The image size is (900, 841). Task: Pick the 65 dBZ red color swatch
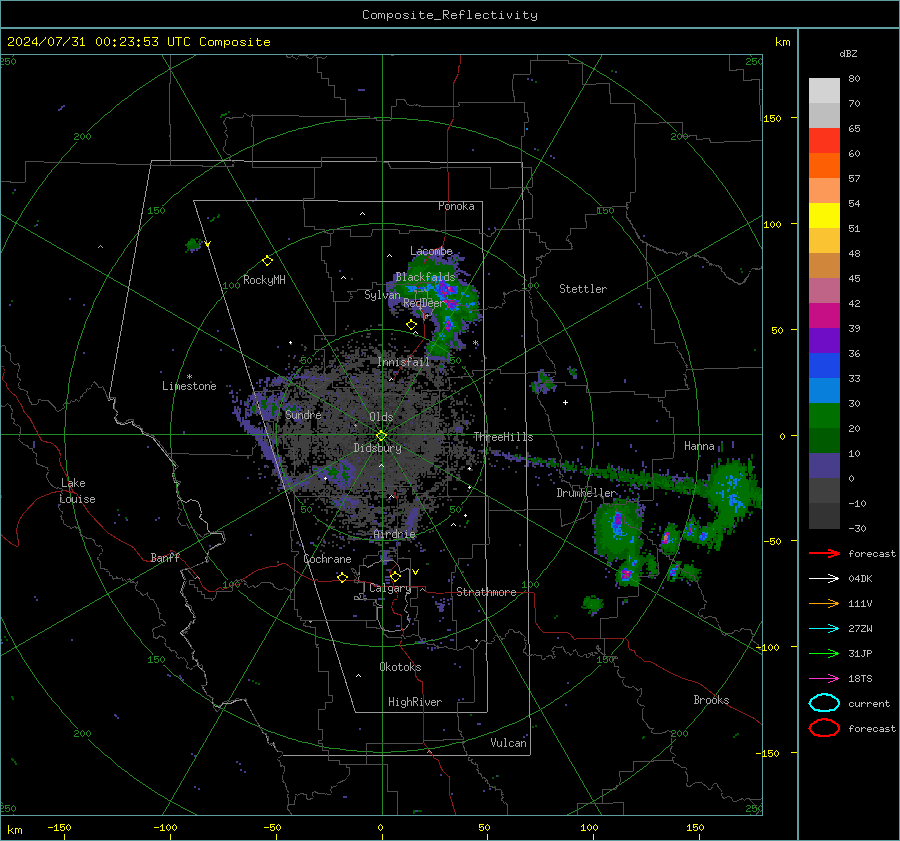824,140
